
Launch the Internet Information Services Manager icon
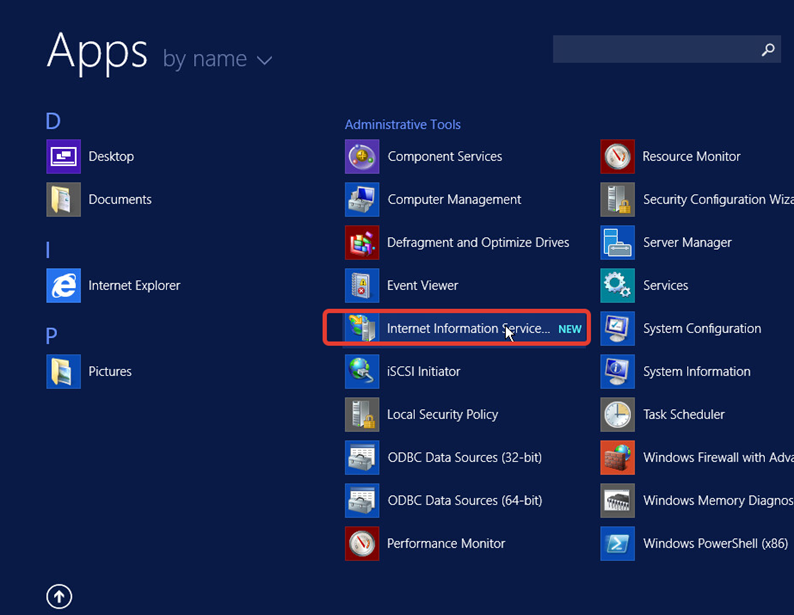click(362, 328)
